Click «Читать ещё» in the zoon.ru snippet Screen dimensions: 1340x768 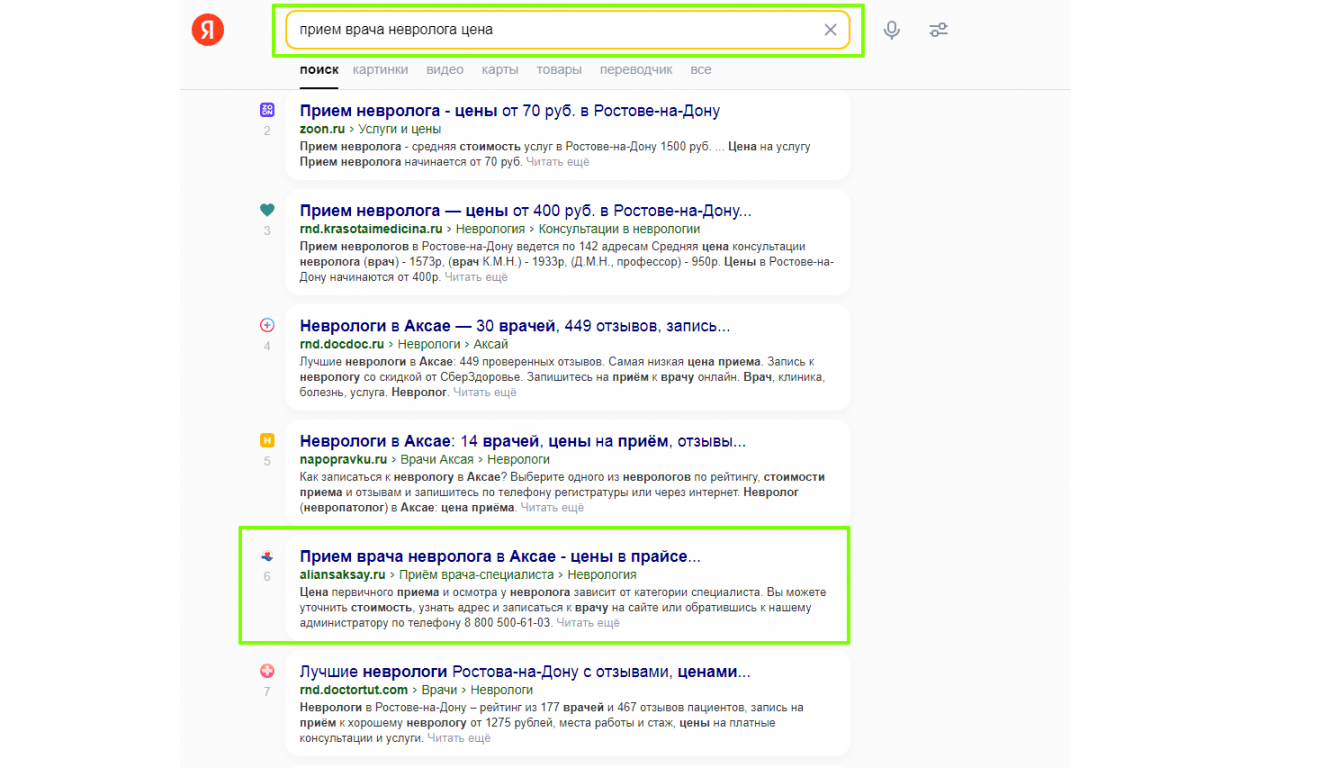(x=558, y=162)
